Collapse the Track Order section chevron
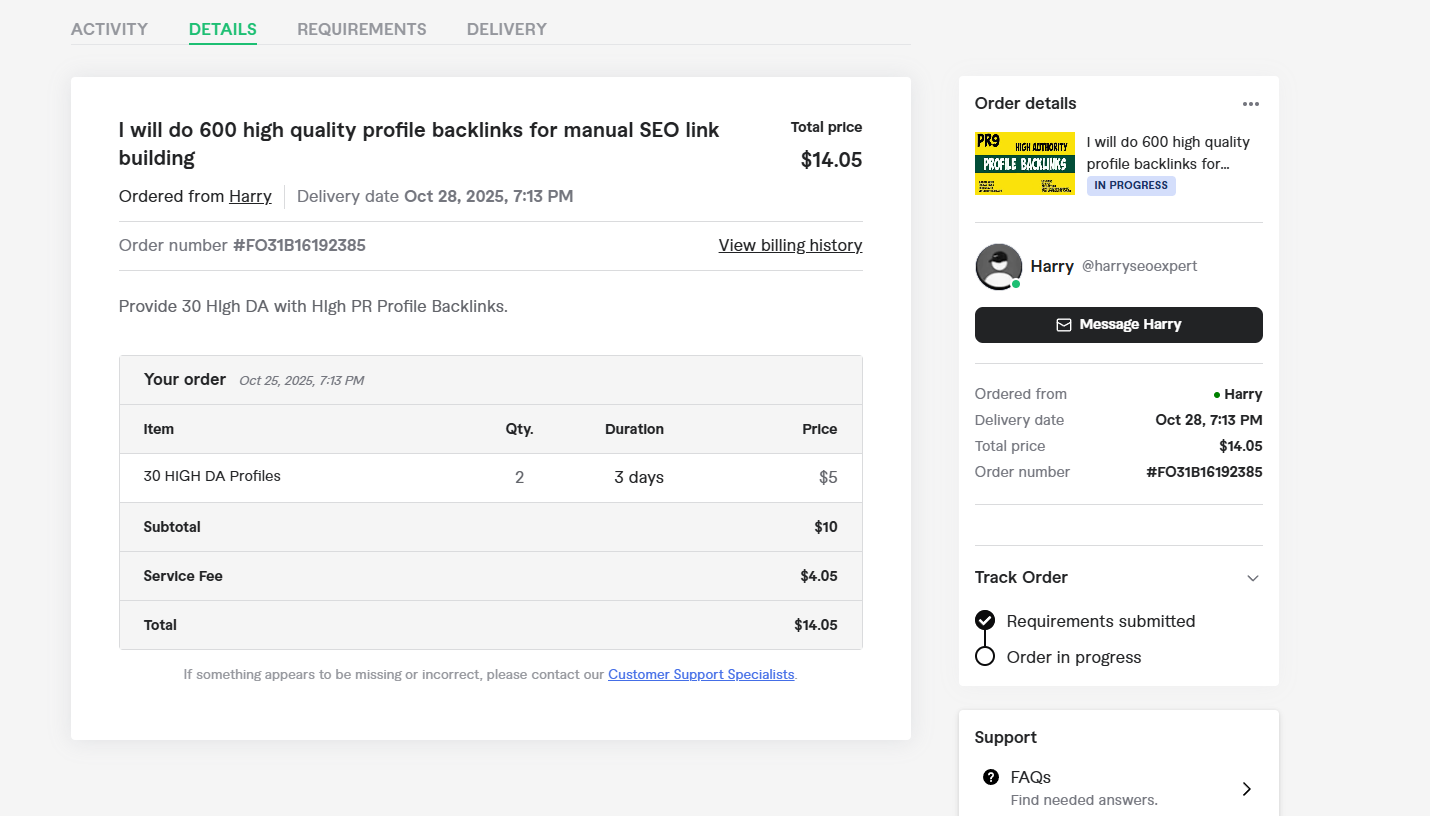1430x816 pixels. pyautogui.click(x=1253, y=578)
